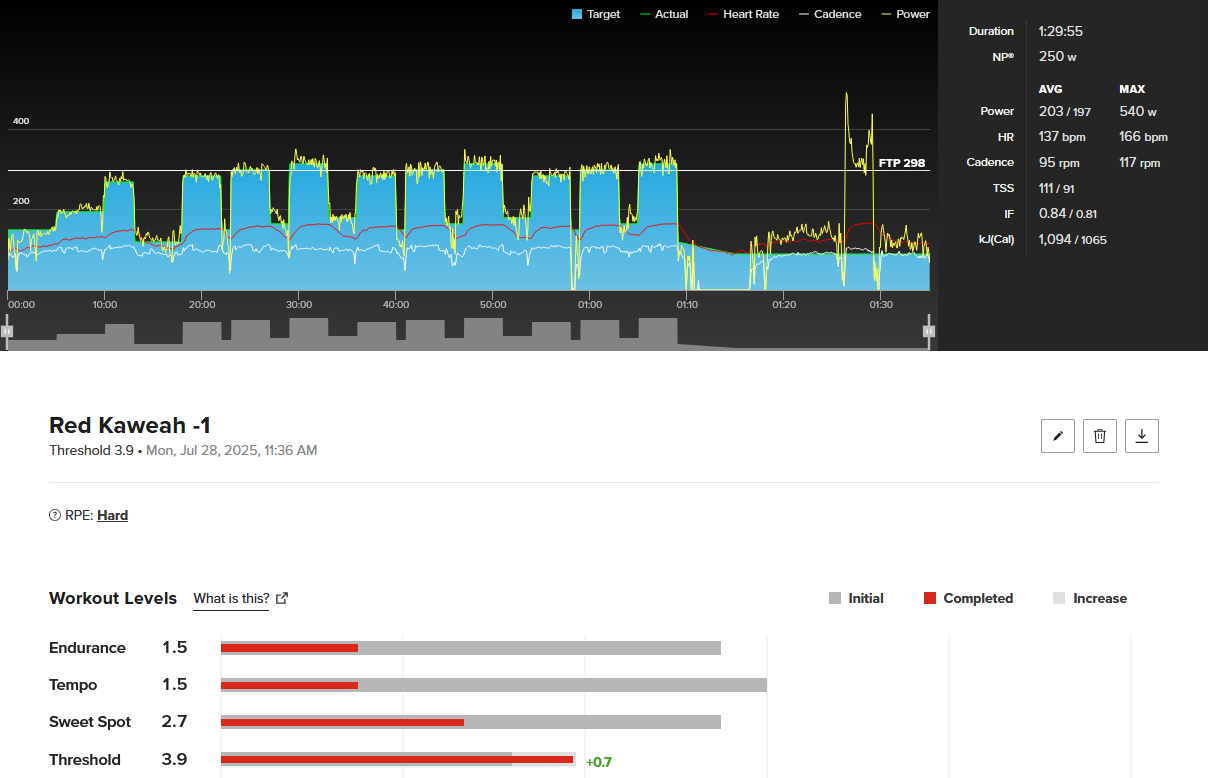Viewport: 1208px width, 778px height.
Task: Click the Endurance 1.5 level number
Action: (175, 648)
